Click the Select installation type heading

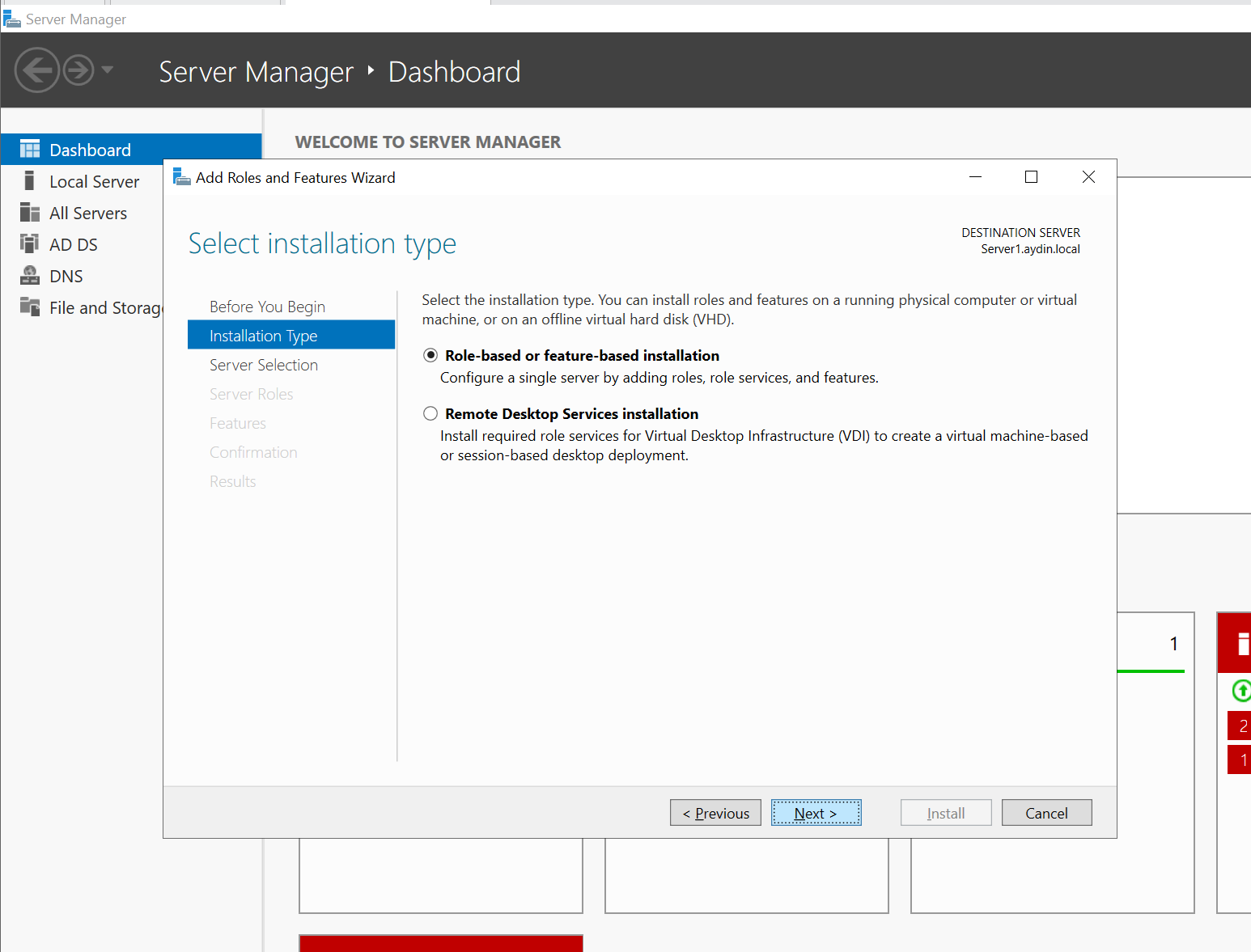[322, 243]
